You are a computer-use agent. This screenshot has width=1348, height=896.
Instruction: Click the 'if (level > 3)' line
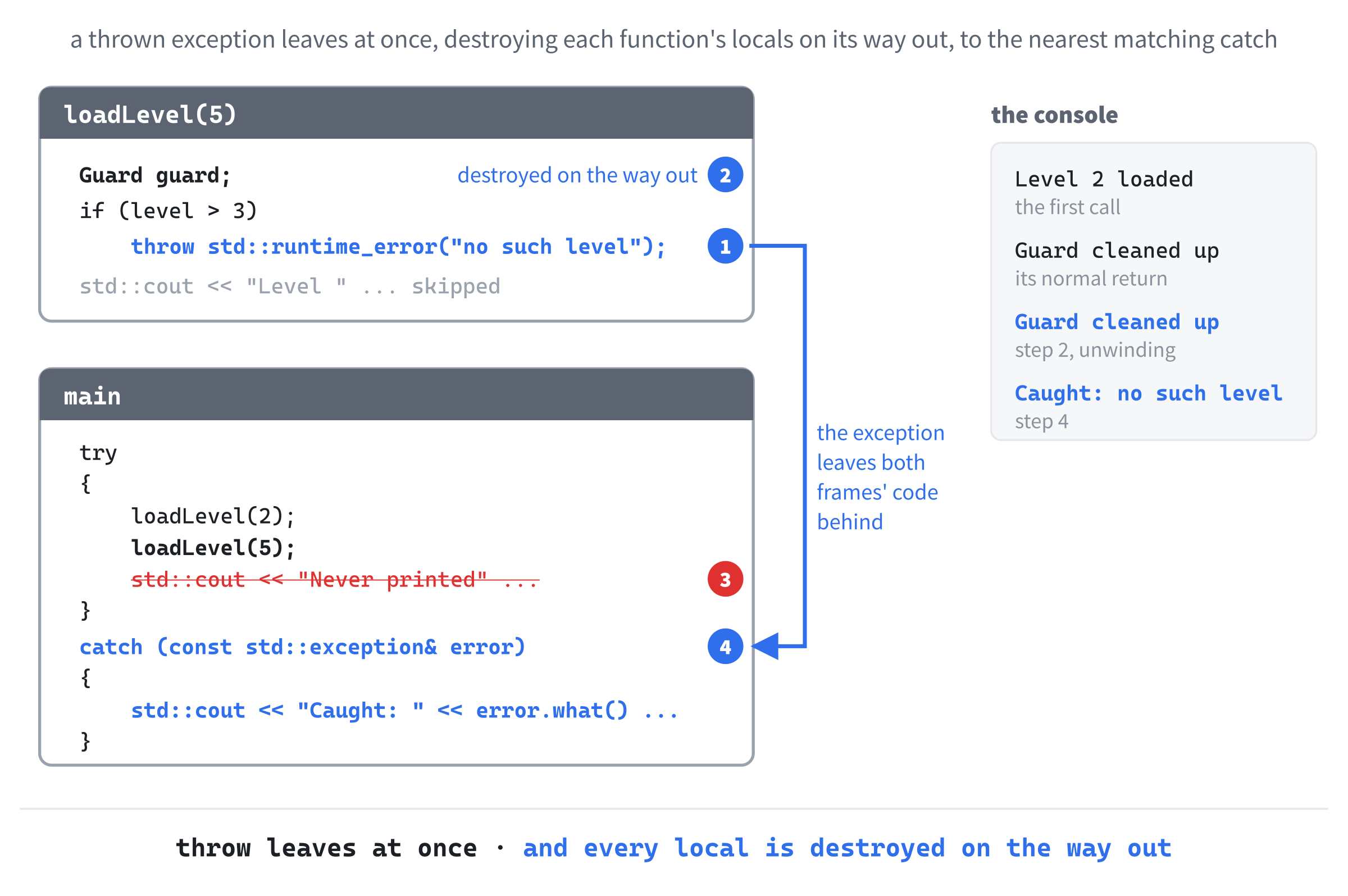tap(168, 211)
